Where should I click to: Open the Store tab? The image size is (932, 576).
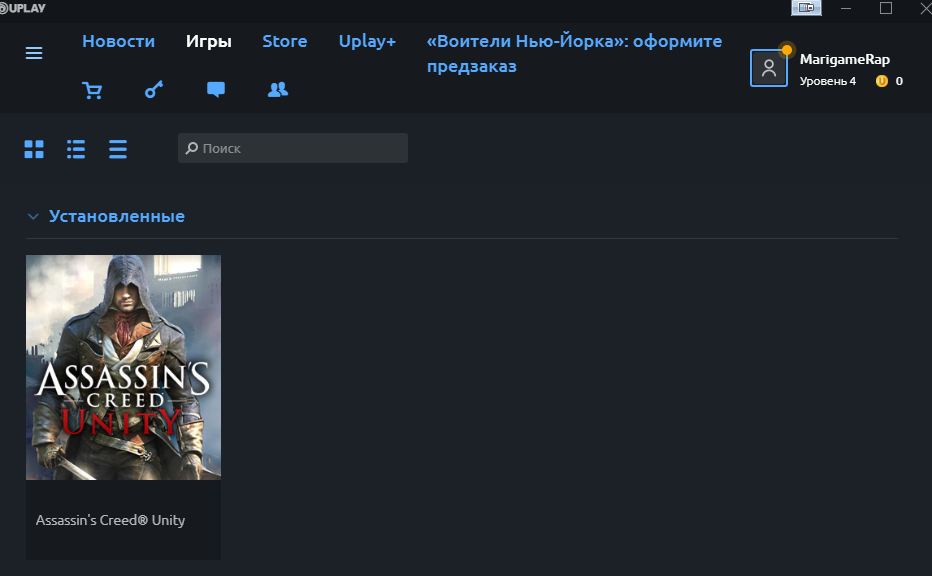pyautogui.click(x=285, y=41)
